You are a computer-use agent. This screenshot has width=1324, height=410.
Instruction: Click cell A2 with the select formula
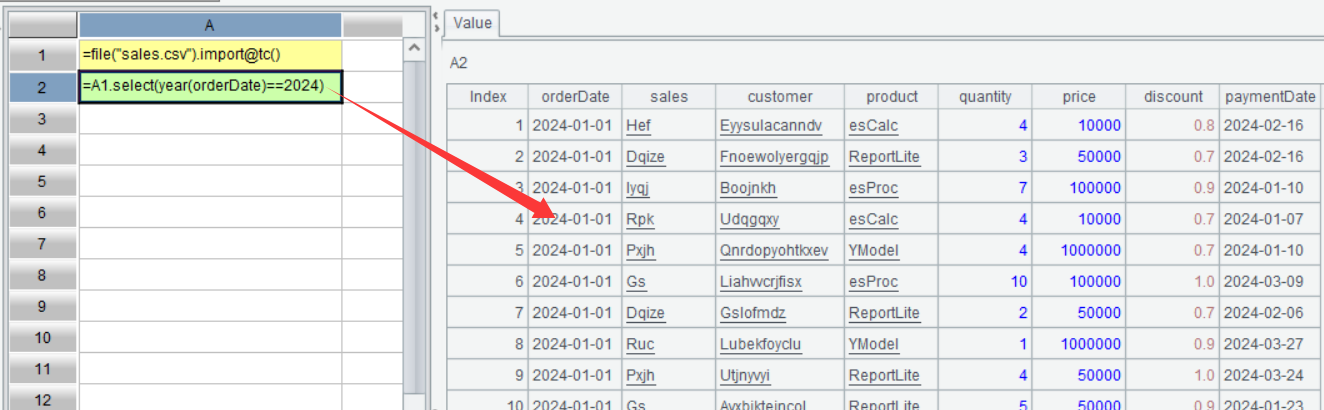pyautogui.click(x=209, y=87)
